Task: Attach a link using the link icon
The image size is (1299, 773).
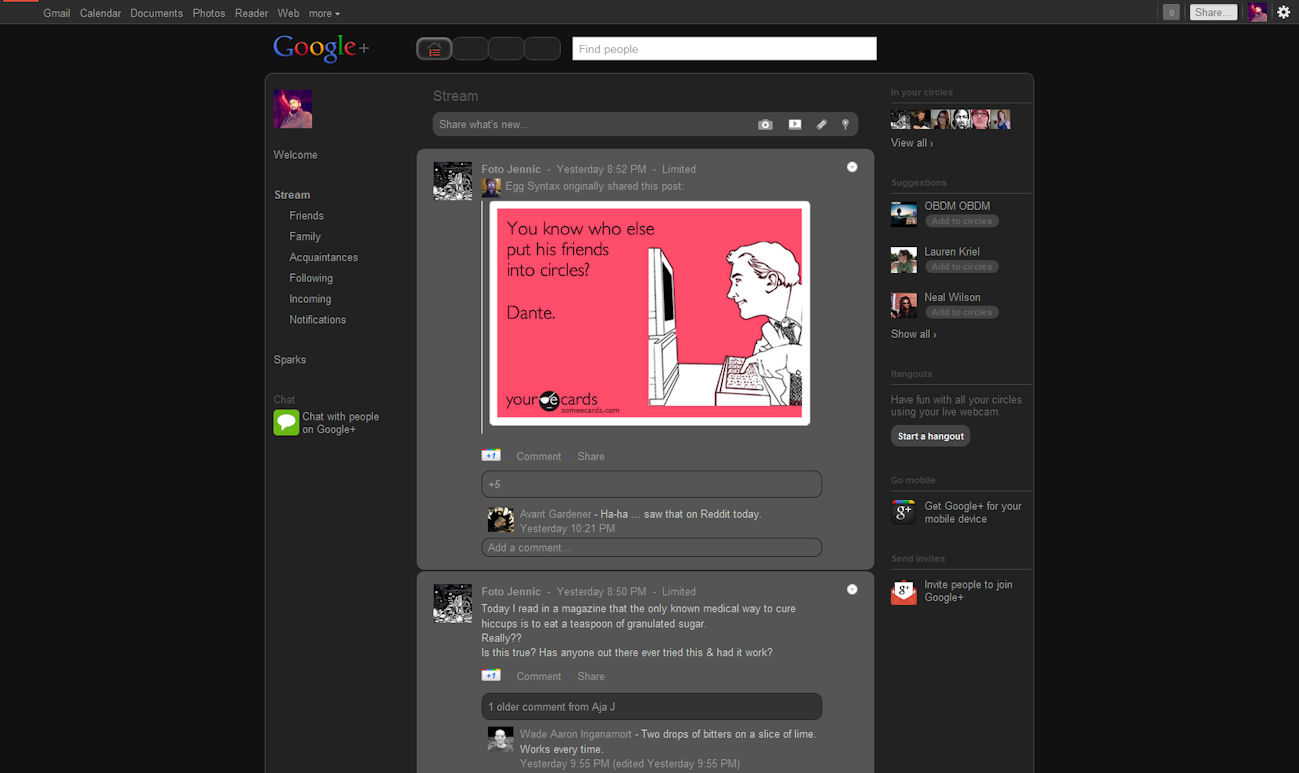Action: 821,124
